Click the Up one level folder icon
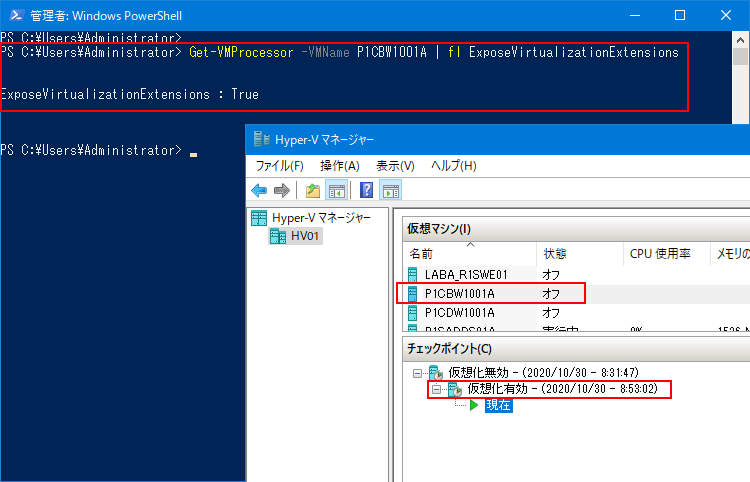750x482 pixels. pyautogui.click(x=313, y=190)
